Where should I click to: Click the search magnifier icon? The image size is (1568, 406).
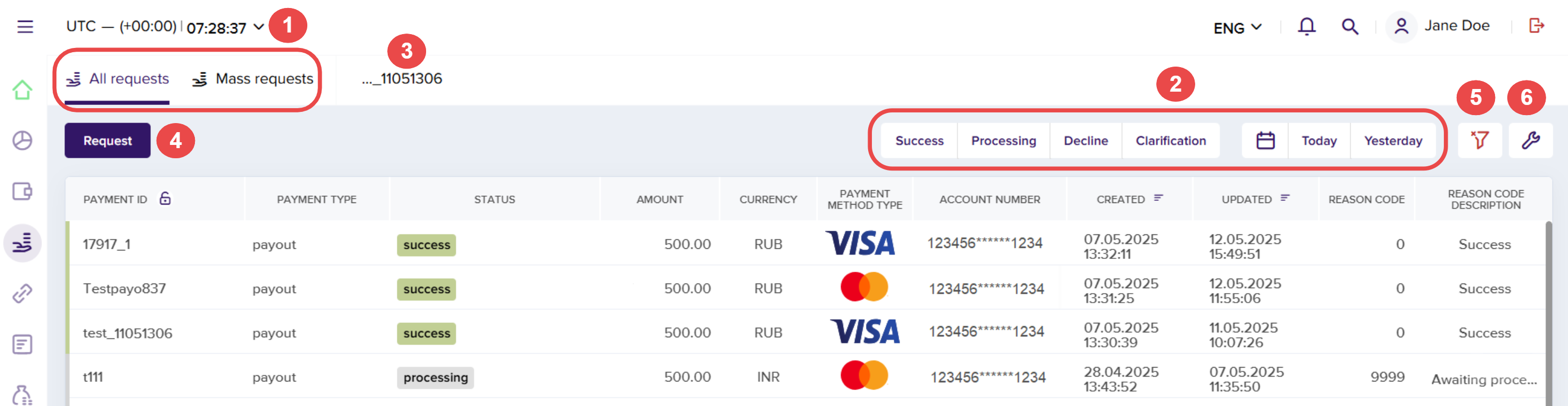click(x=1350, y=26)
